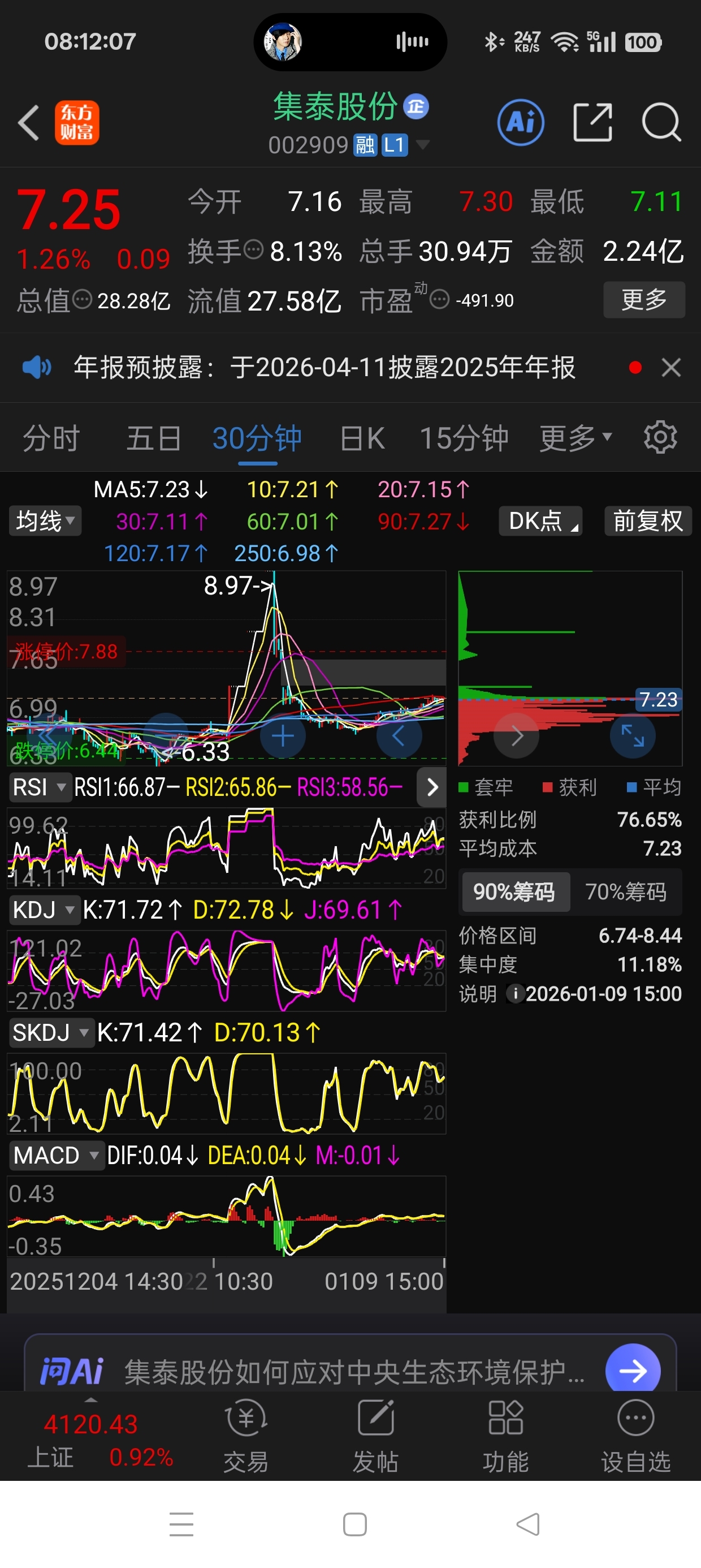Viewport: 701px width, 1568px height.
Task: Open the RSI indicator dropdown
Action: click(x=40, y=787)
